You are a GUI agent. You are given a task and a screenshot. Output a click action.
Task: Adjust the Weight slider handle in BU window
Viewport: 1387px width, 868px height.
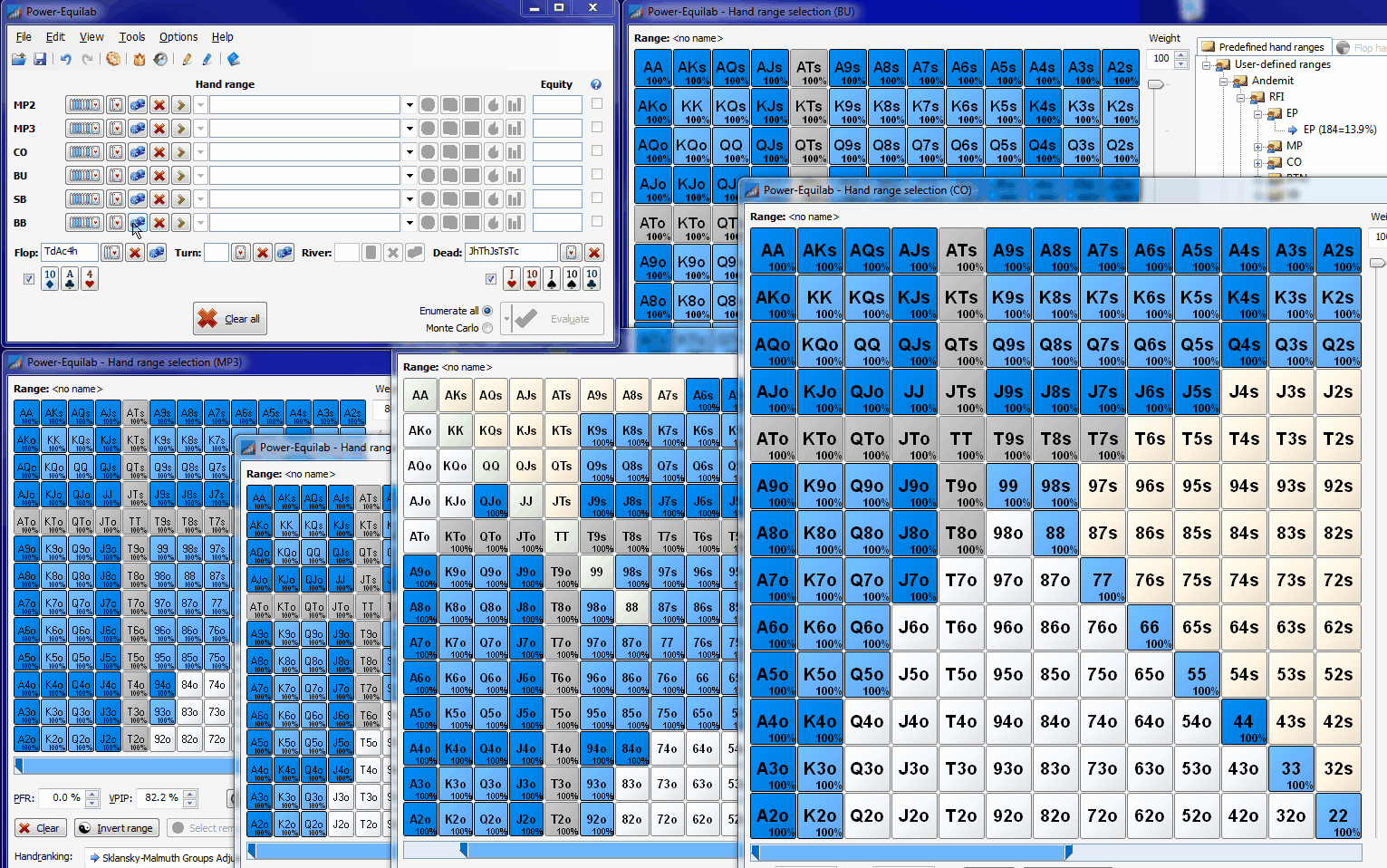[x=1156, y=84]
